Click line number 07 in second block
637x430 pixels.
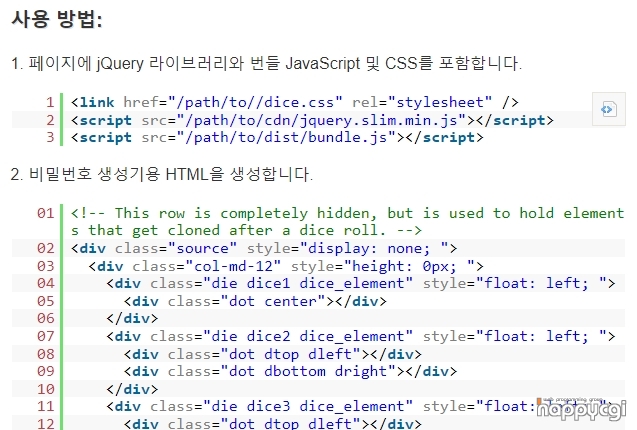click(46, 336)
